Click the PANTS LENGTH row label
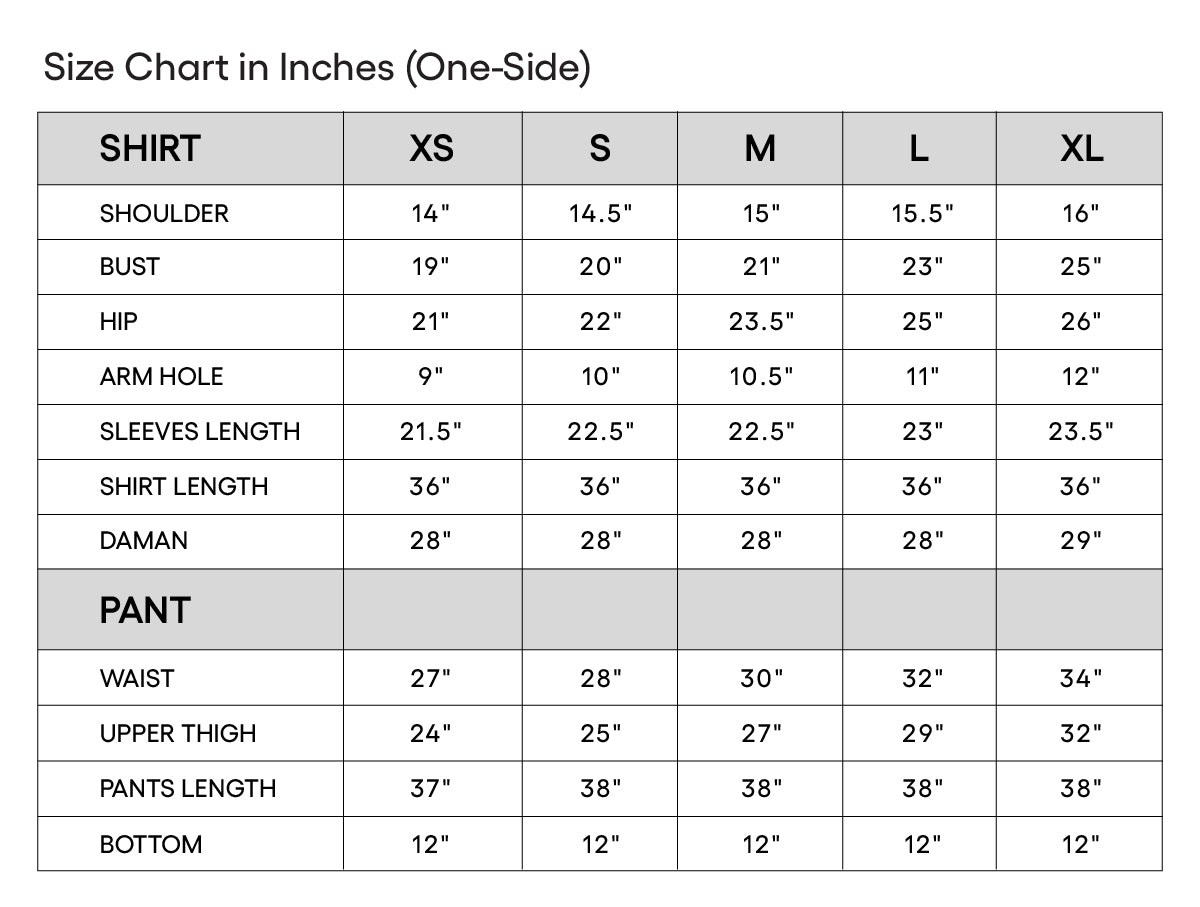 188,789
